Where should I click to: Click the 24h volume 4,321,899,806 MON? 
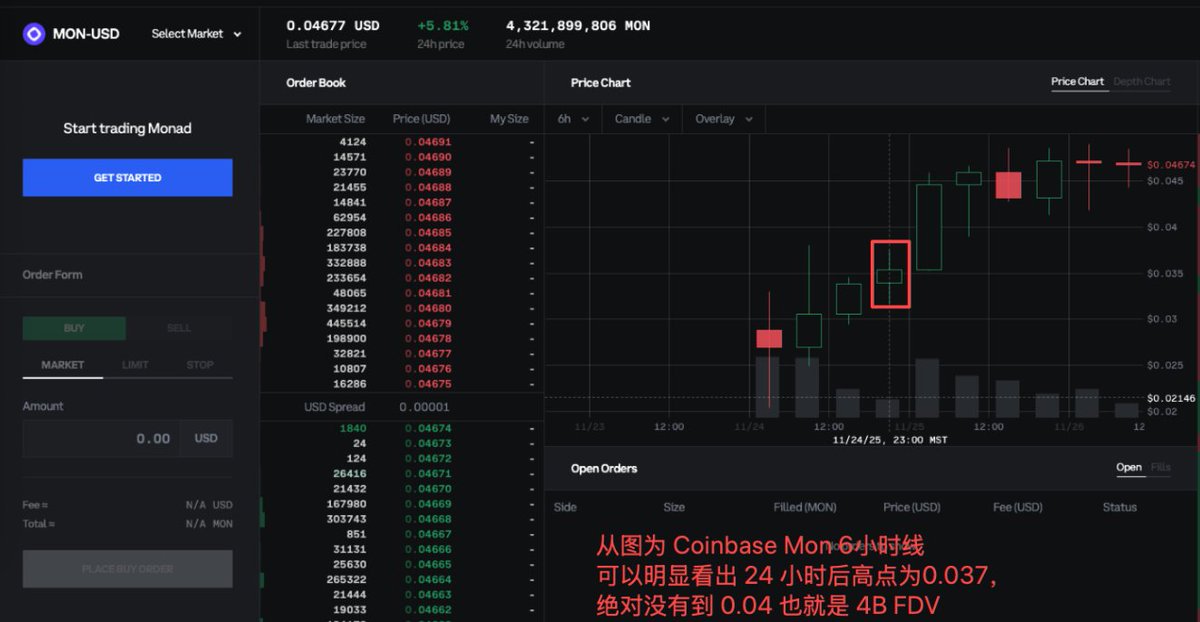point(578,26)
